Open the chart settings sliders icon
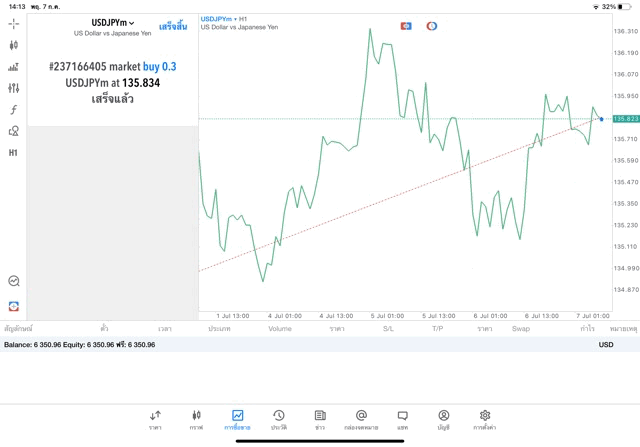Screen dimensions: 640x447 click(x=13, y=88)
